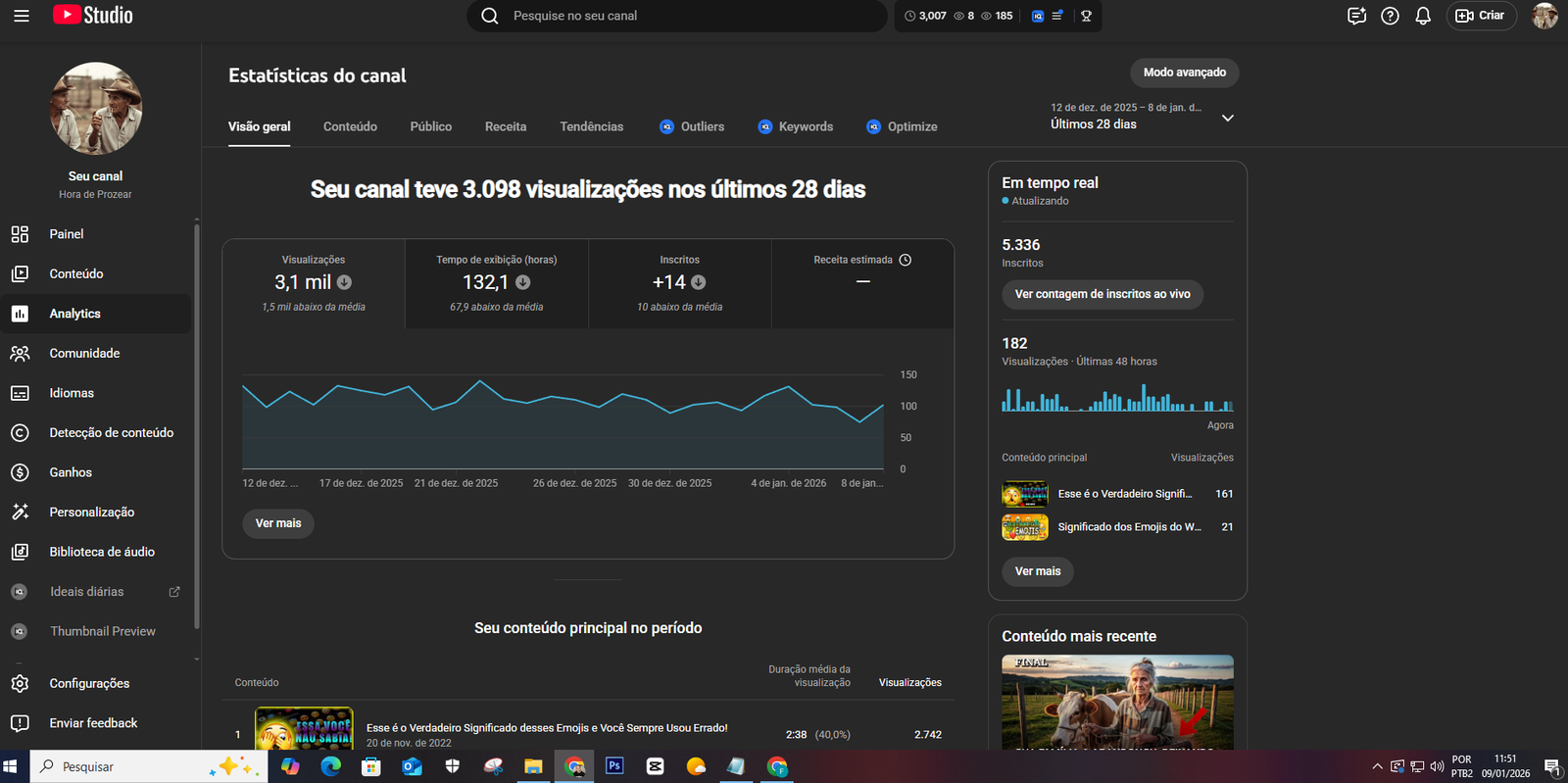
Task: Click Ver contagem de inscritos ao vivo
Action: (x=1102, y=294)
